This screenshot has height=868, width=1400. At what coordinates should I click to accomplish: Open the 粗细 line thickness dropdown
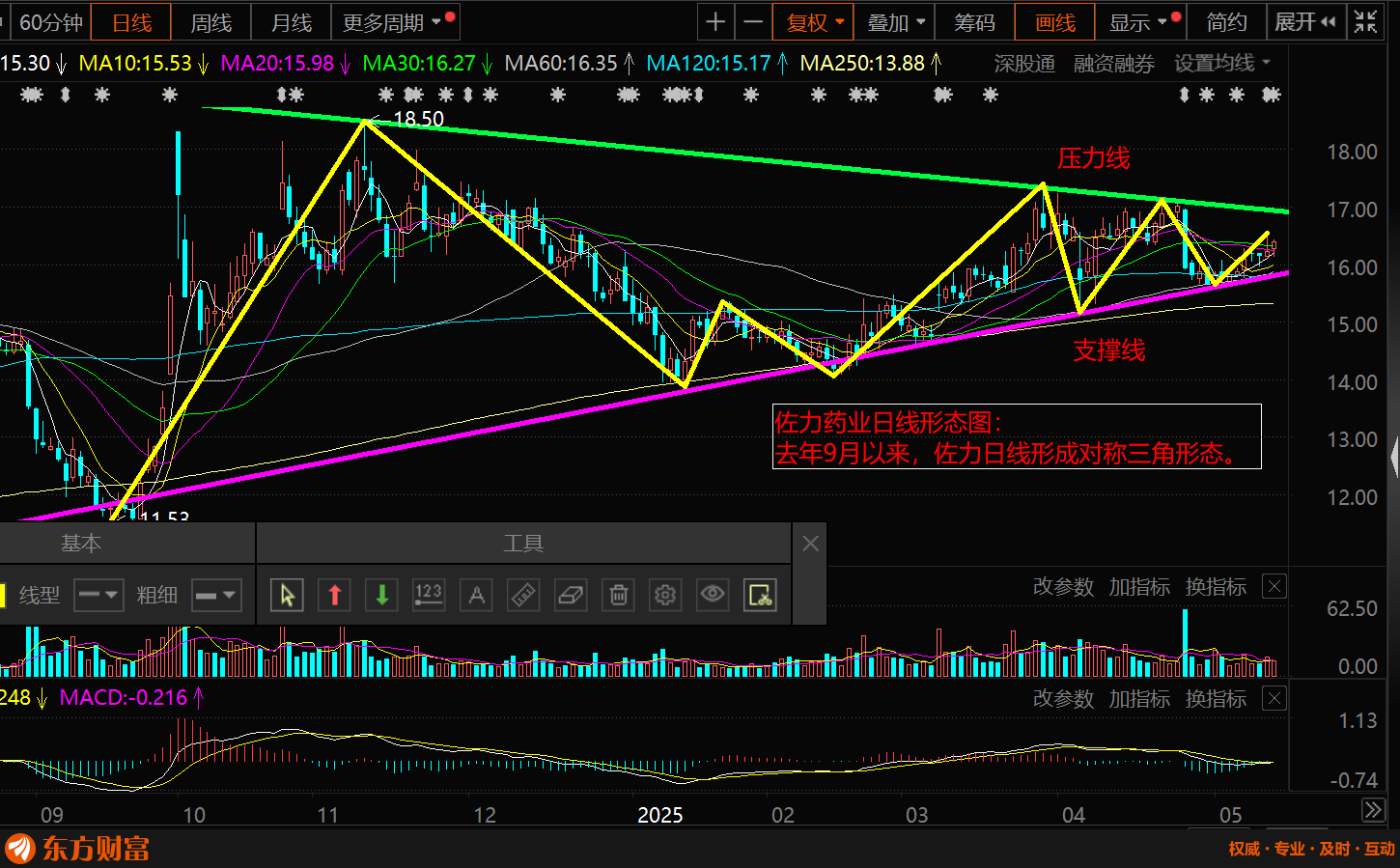coord(215,595)
